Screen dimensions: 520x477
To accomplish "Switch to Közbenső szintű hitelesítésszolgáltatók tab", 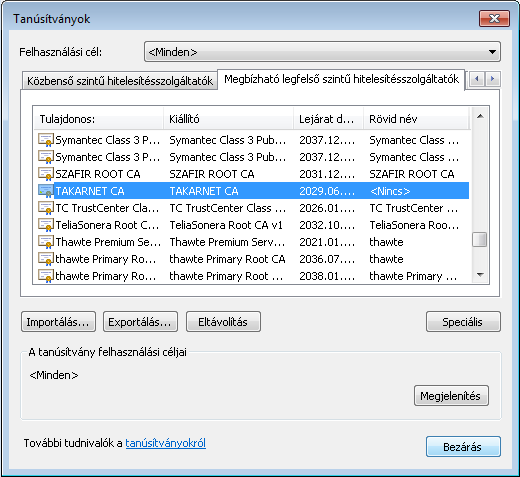I will pyautogui.click(x=120, y=81).
